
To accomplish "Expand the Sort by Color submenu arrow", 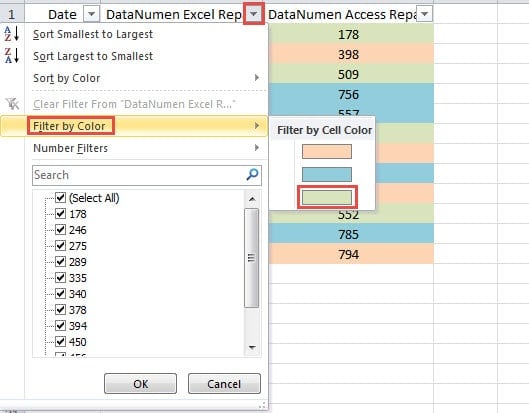I will click(257, 78).
